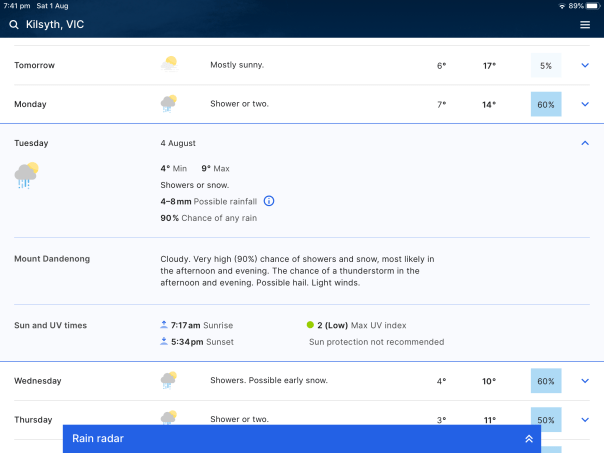Tap Monday's shower weather icon

tap(169, 103)
